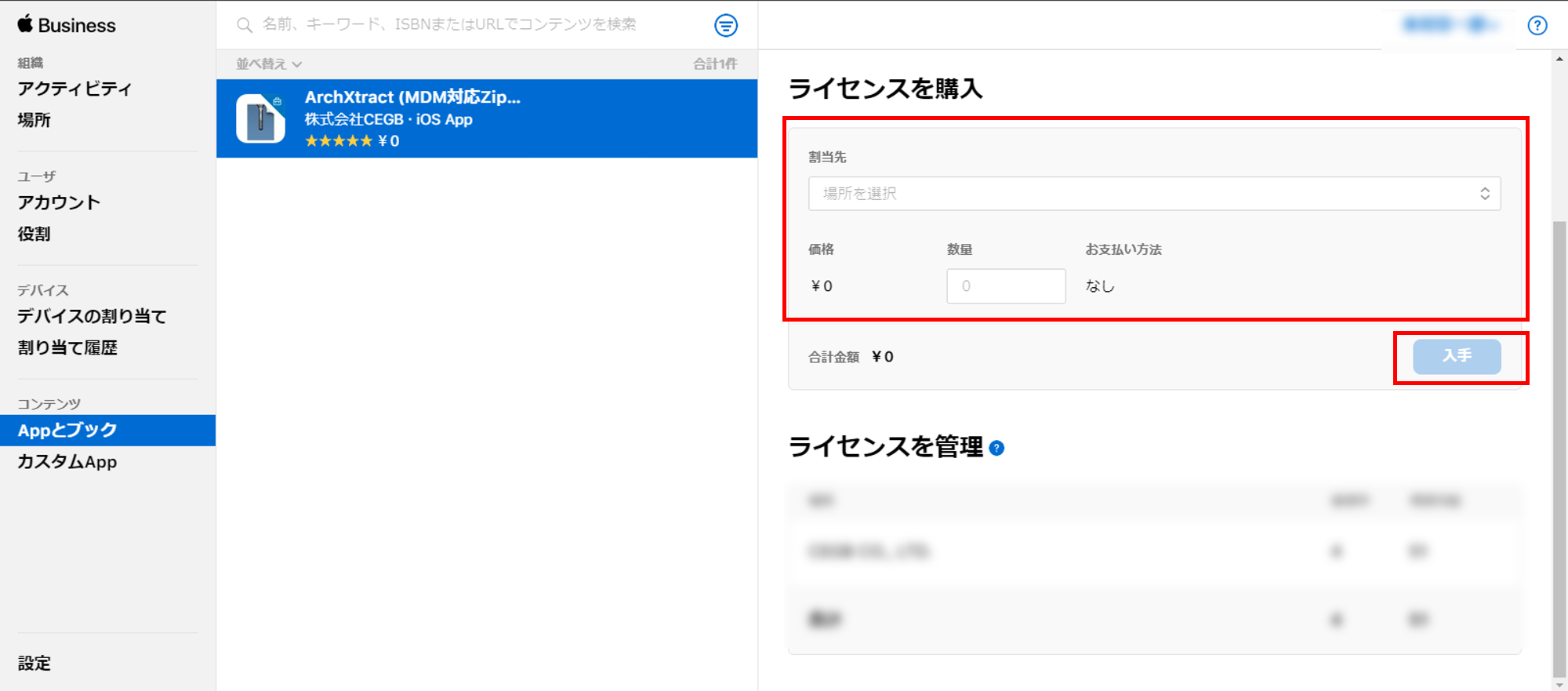The image size is (1568, 691).
Task: Open the filter options icon
Action: point(726,25)
